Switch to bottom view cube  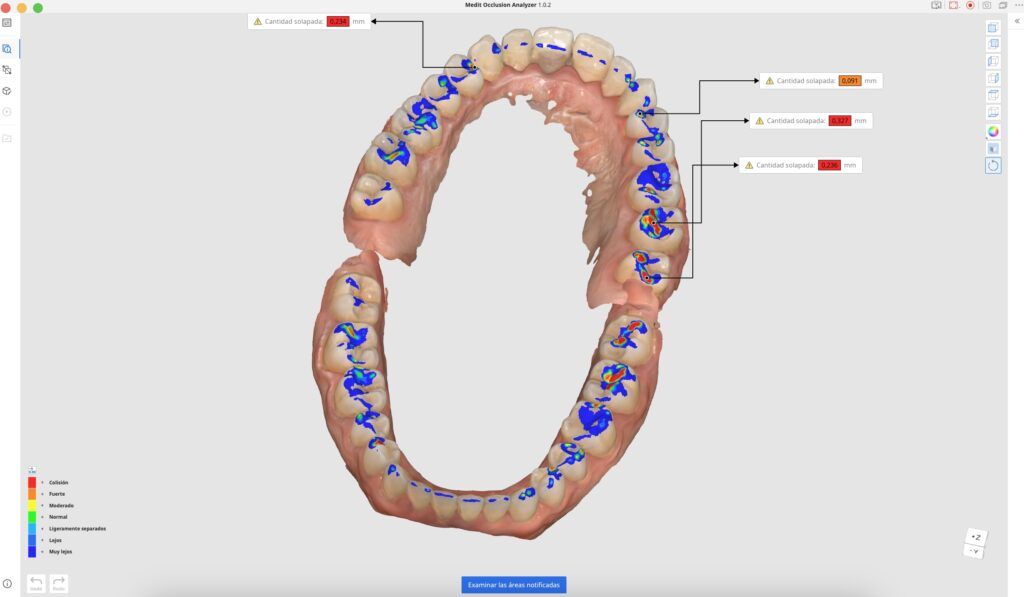coord(993,112)
